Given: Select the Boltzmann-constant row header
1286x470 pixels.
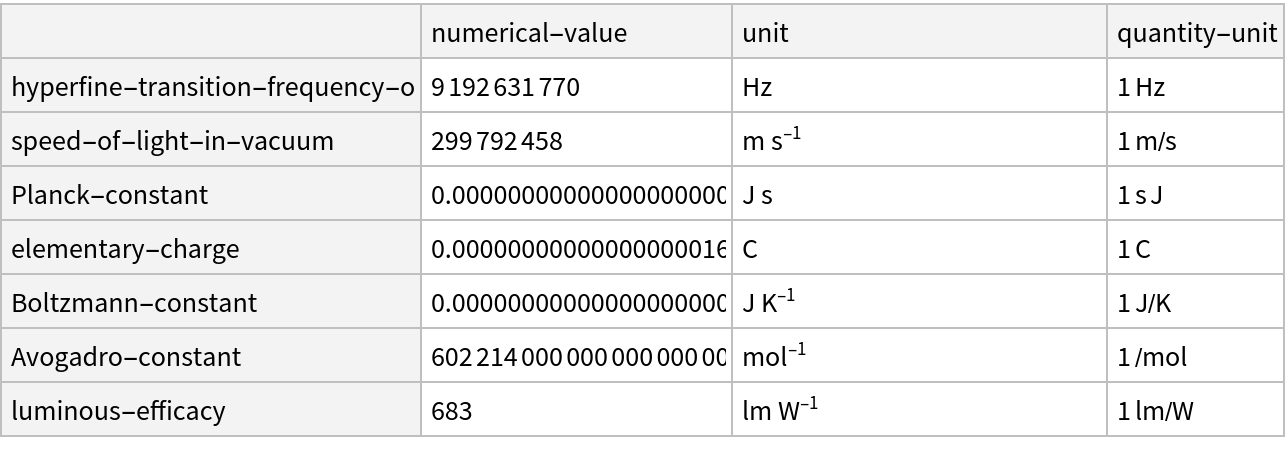Looking at the screenshot, I should (x=211, y=302).
